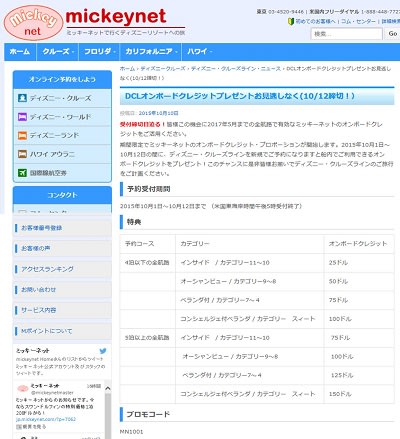Viewport: 400px width, 439px height.
Task: Click the MN1001 promo code text
Action: pos(131,432)
